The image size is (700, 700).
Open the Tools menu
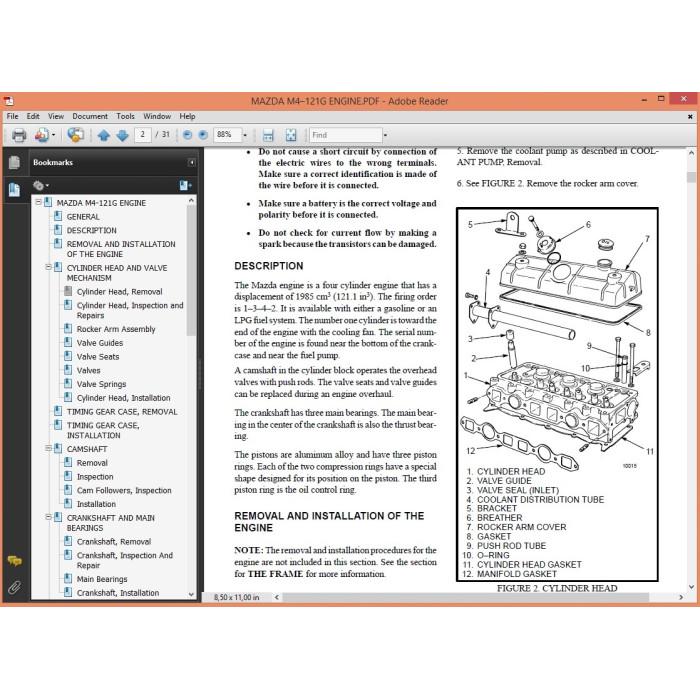125,117
